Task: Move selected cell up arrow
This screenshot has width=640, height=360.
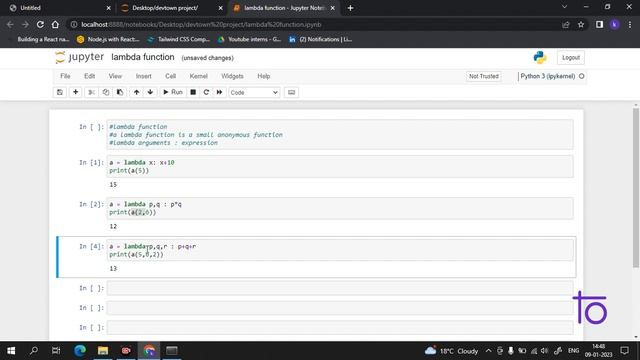Action: tap(136, 92)
